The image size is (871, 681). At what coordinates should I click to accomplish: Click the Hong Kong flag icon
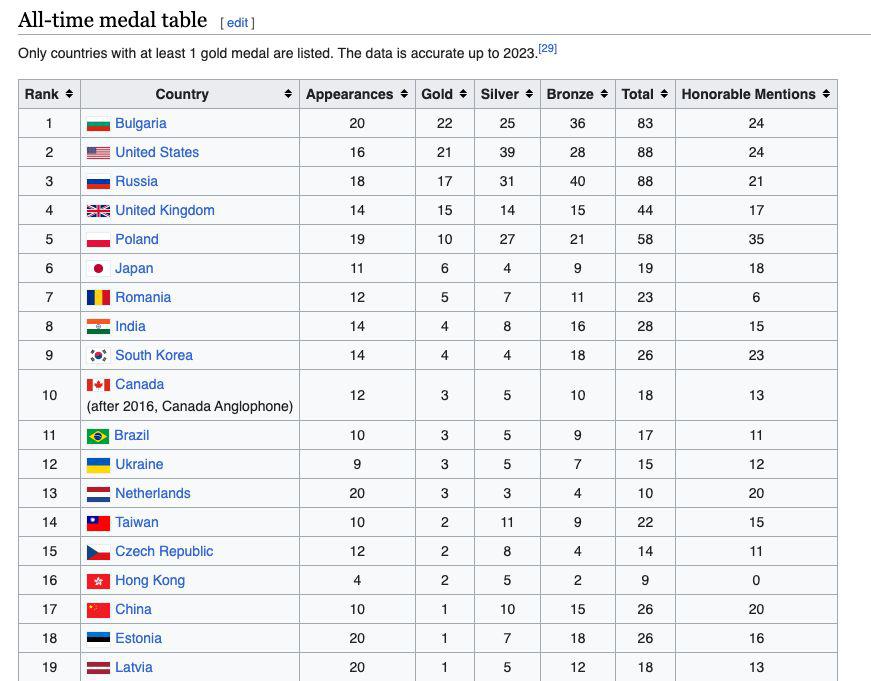[x=98, y=581]
